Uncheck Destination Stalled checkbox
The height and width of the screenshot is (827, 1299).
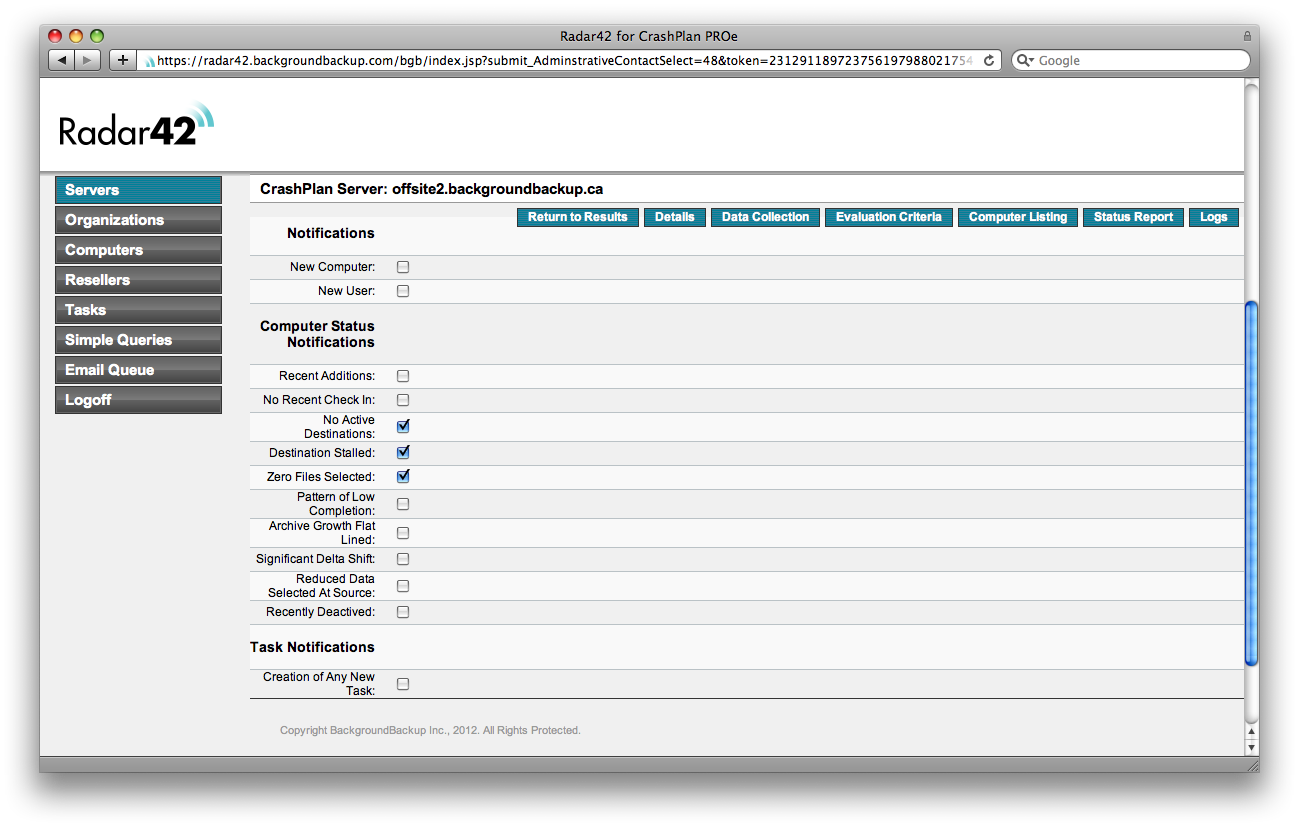tap(403, 452)
